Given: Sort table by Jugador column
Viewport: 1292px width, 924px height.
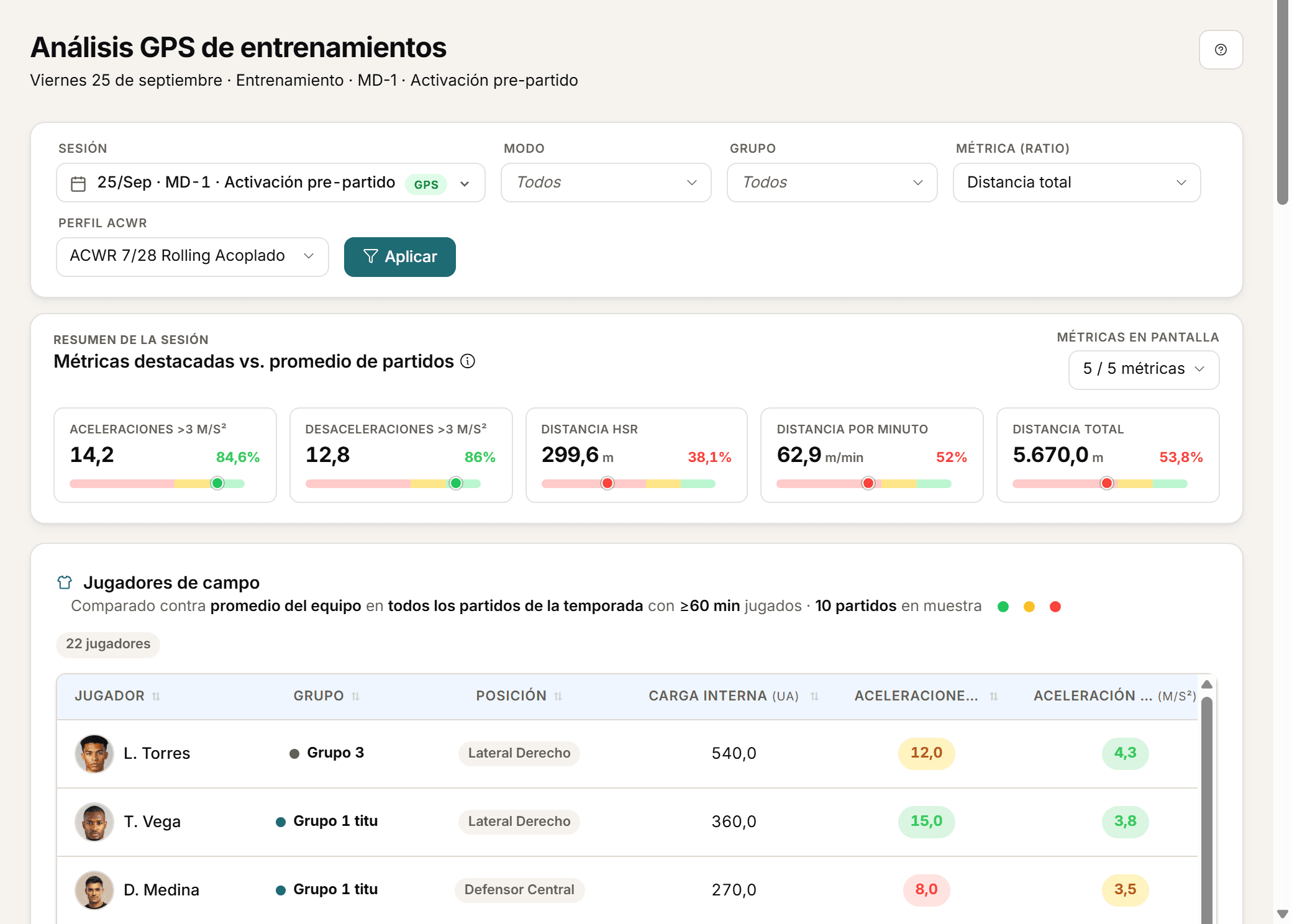Looking at the screenshot, I should (156, 697).
